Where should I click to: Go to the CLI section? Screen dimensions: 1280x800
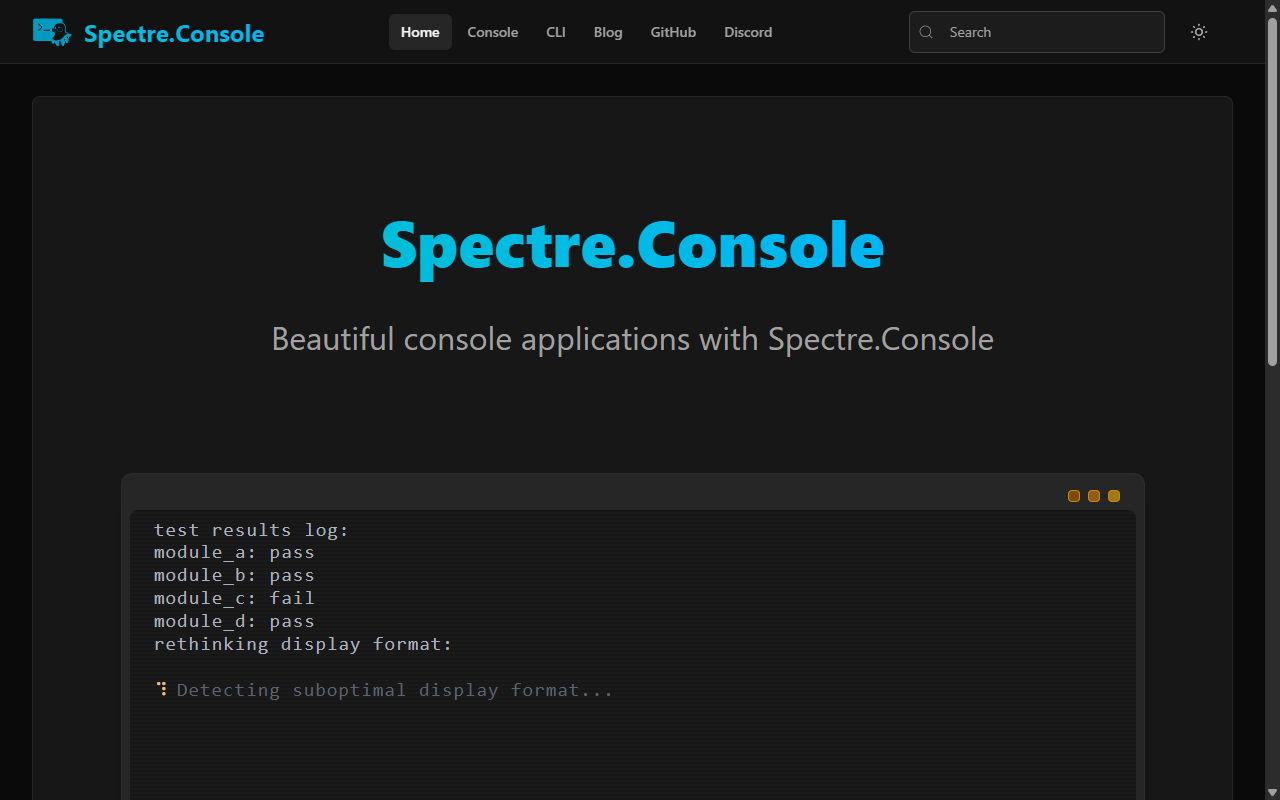coord(556,32)
